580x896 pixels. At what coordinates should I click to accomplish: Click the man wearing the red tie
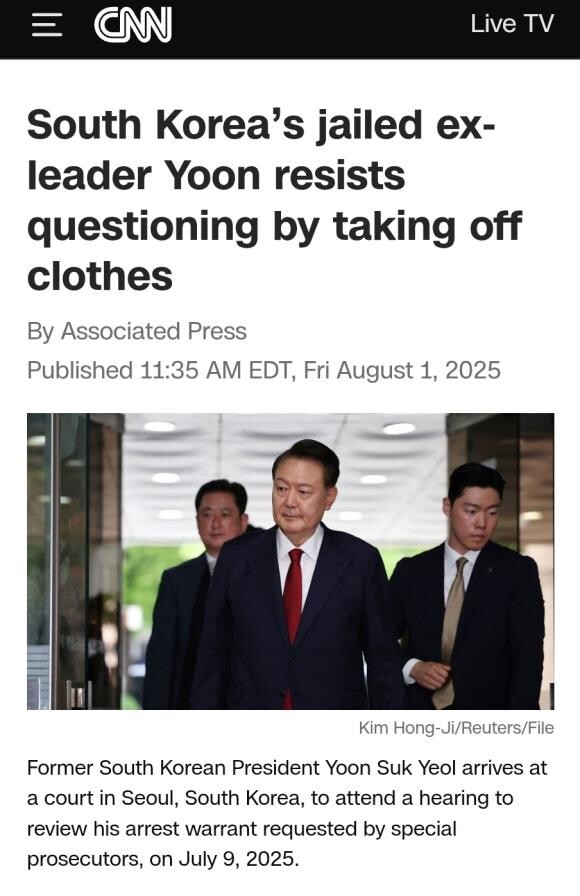[297, 577]
